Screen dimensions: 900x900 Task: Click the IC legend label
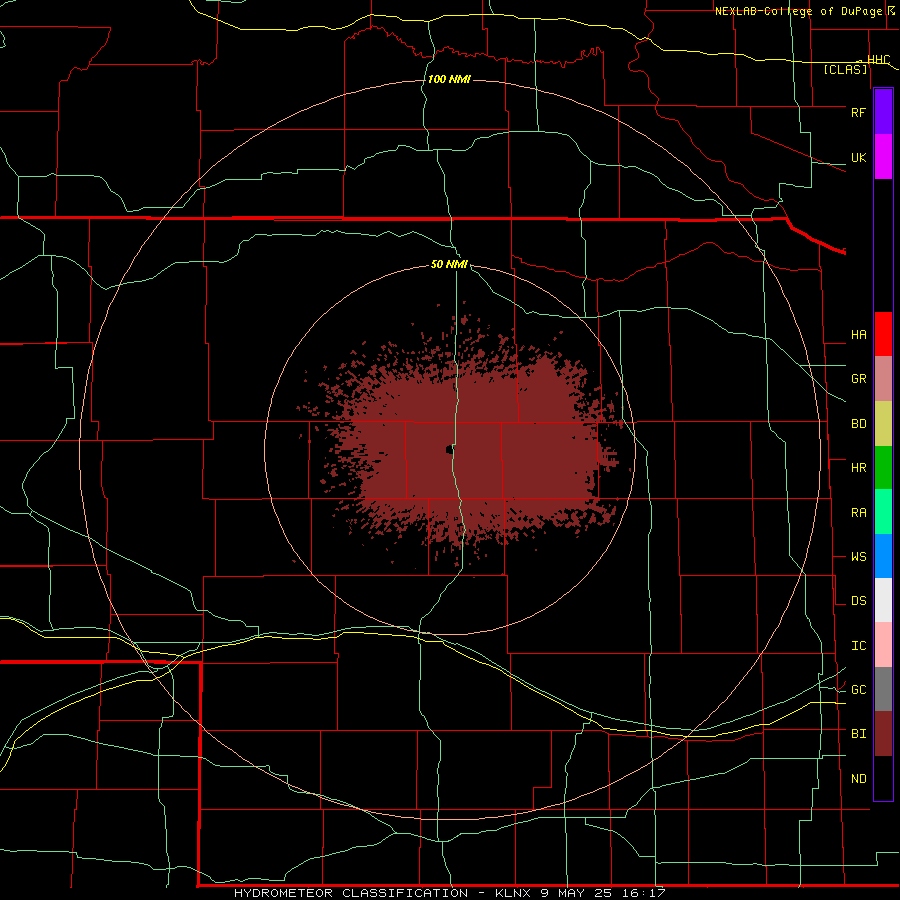point(858,646)
